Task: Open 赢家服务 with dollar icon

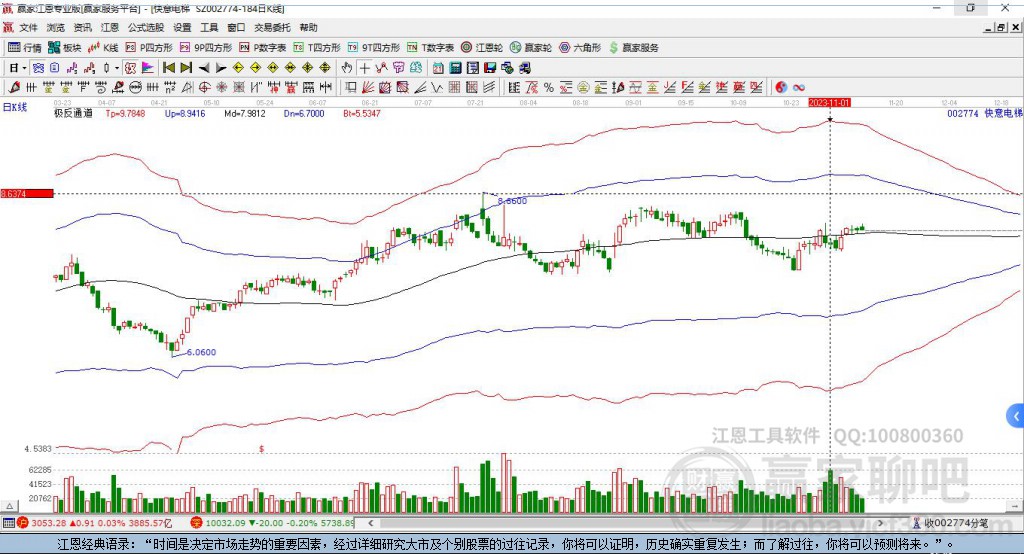Action: 633,48
